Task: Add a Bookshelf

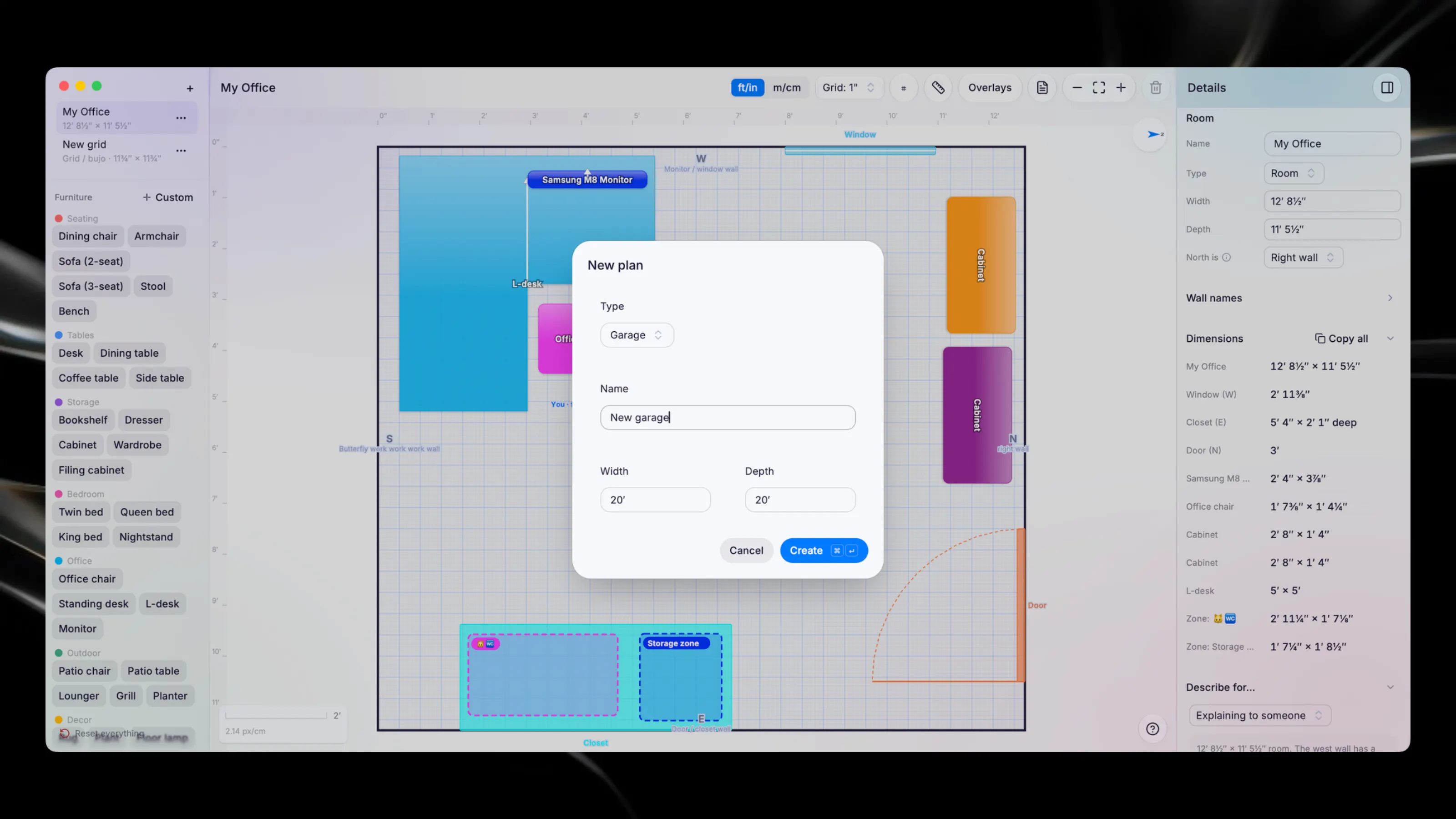Action: 82,420
